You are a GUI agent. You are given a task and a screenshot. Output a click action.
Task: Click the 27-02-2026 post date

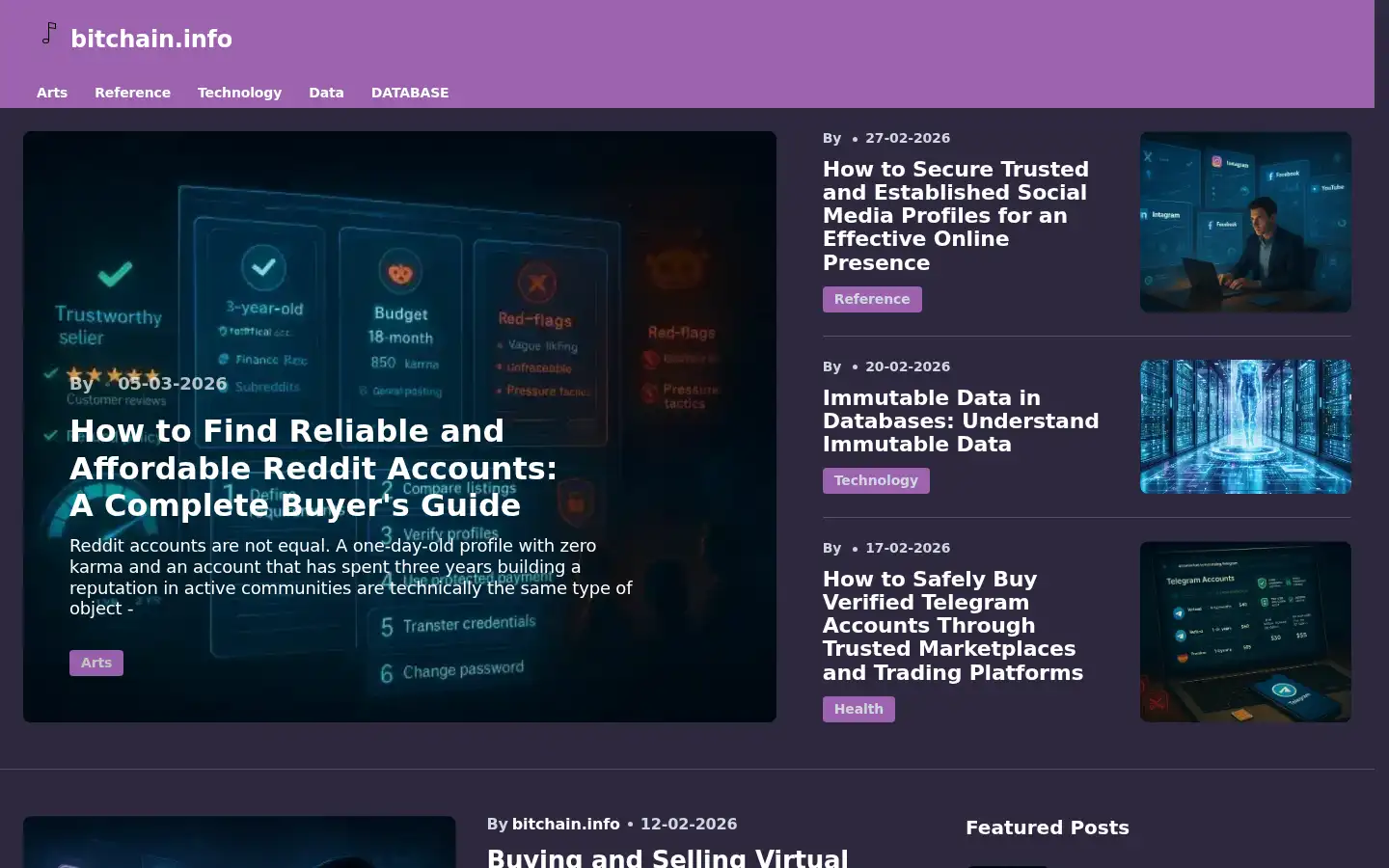tap(908, 138)
